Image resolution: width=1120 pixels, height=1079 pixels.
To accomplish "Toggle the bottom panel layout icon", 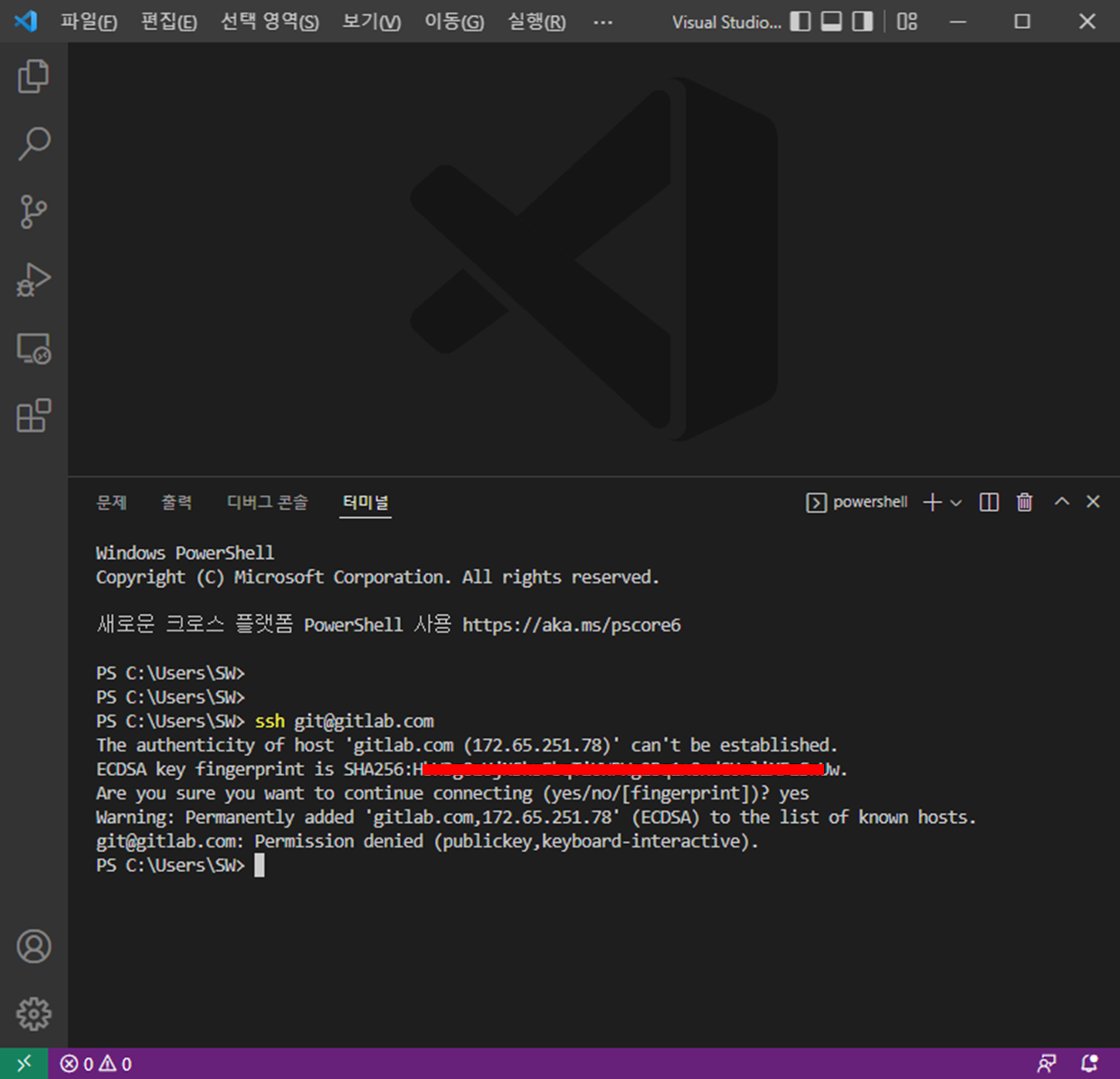I will 831,21.
